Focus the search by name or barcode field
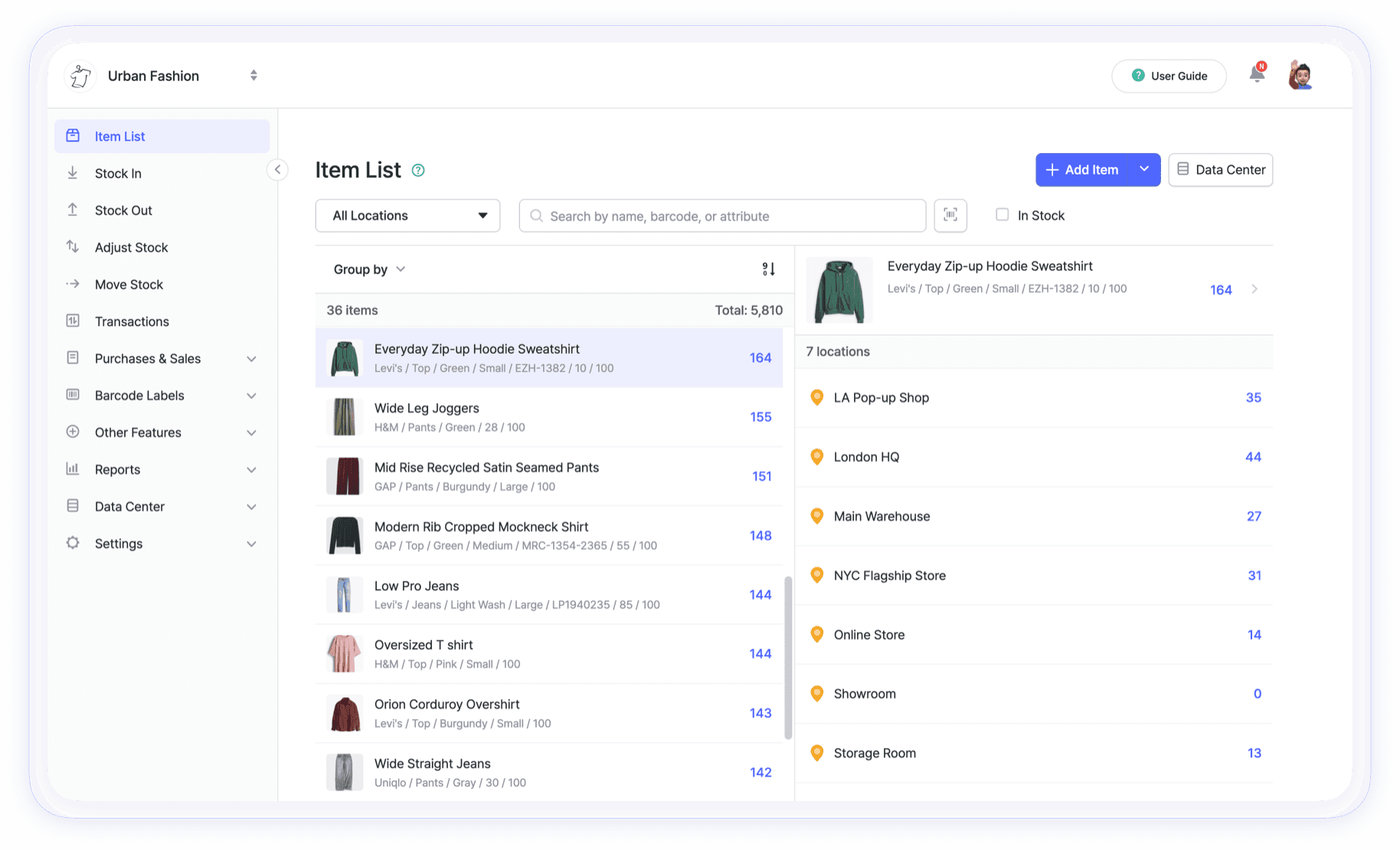1400x850 pixels. 722,216
